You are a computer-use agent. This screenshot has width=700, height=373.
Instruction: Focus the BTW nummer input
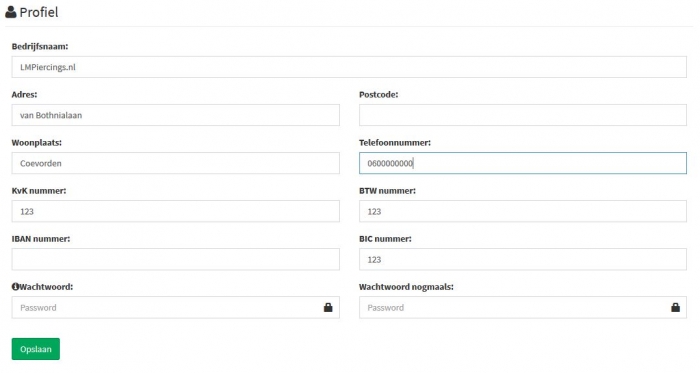point(523,211)
